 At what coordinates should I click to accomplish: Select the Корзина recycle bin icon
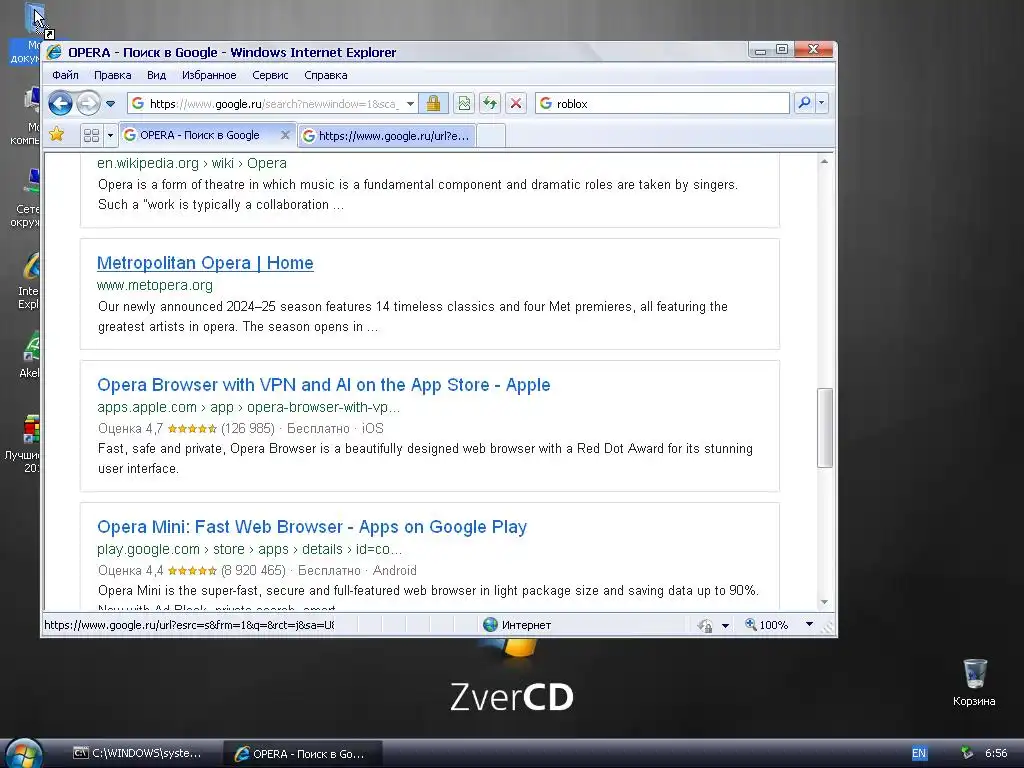(974, 683)
